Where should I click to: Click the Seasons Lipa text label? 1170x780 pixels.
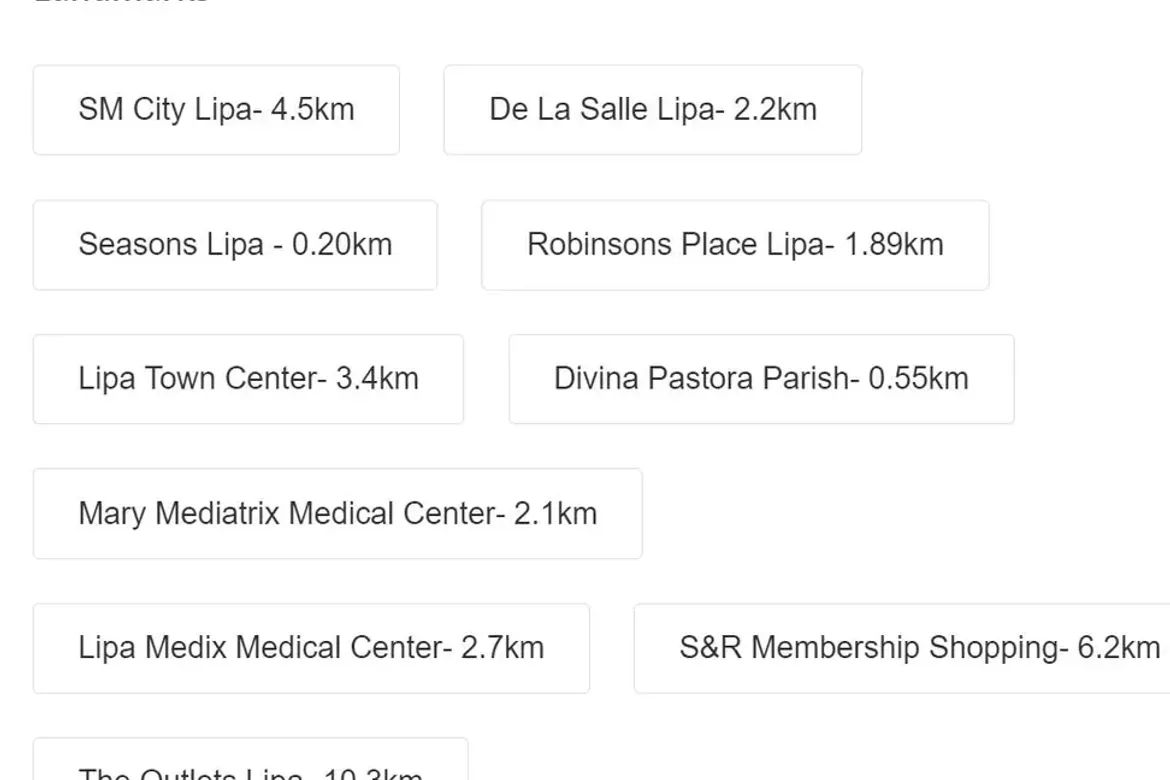click(x=172, y=245)
